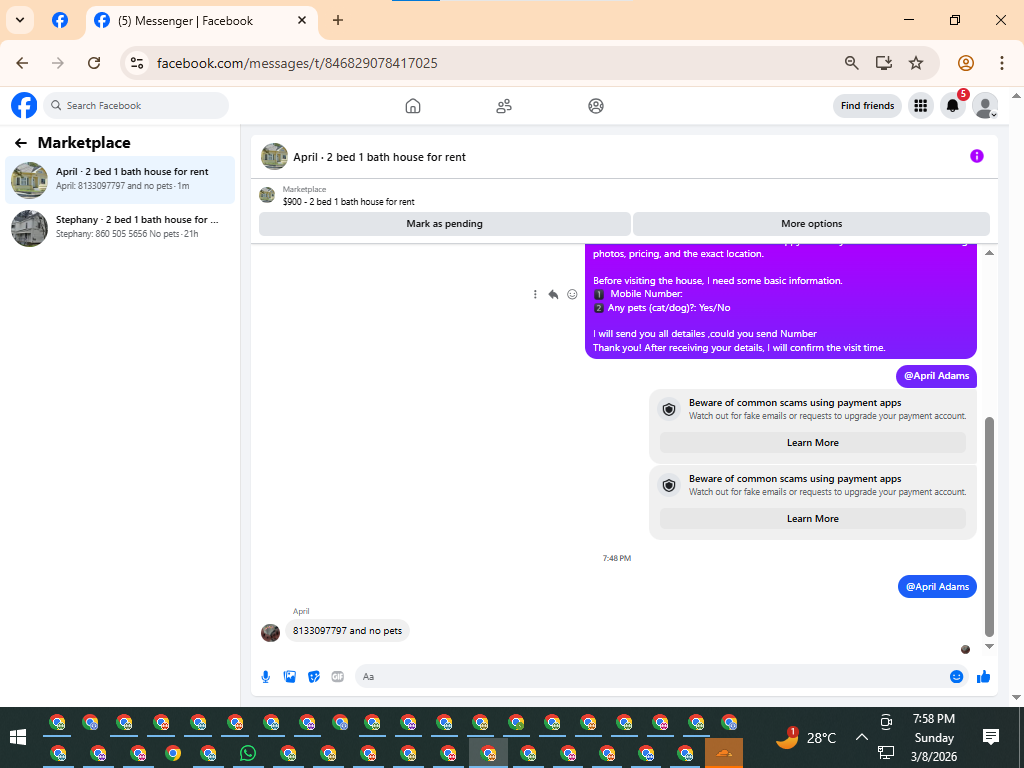This screenshot has height=768, width=1024.
Task: Open Windows notification center icon
Action: (x=991, y=737)
